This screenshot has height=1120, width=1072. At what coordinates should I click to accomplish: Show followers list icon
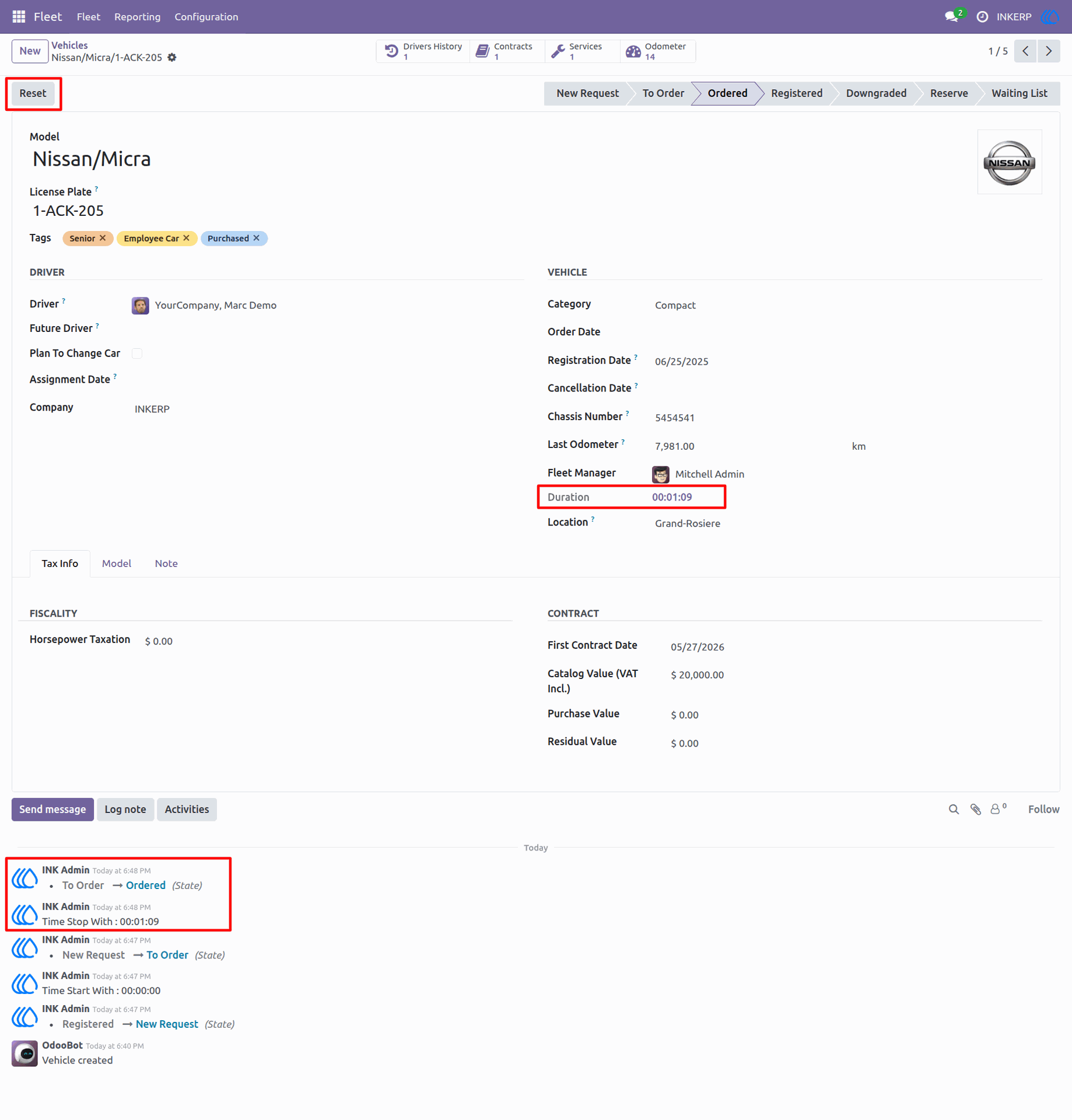(998, 809)
